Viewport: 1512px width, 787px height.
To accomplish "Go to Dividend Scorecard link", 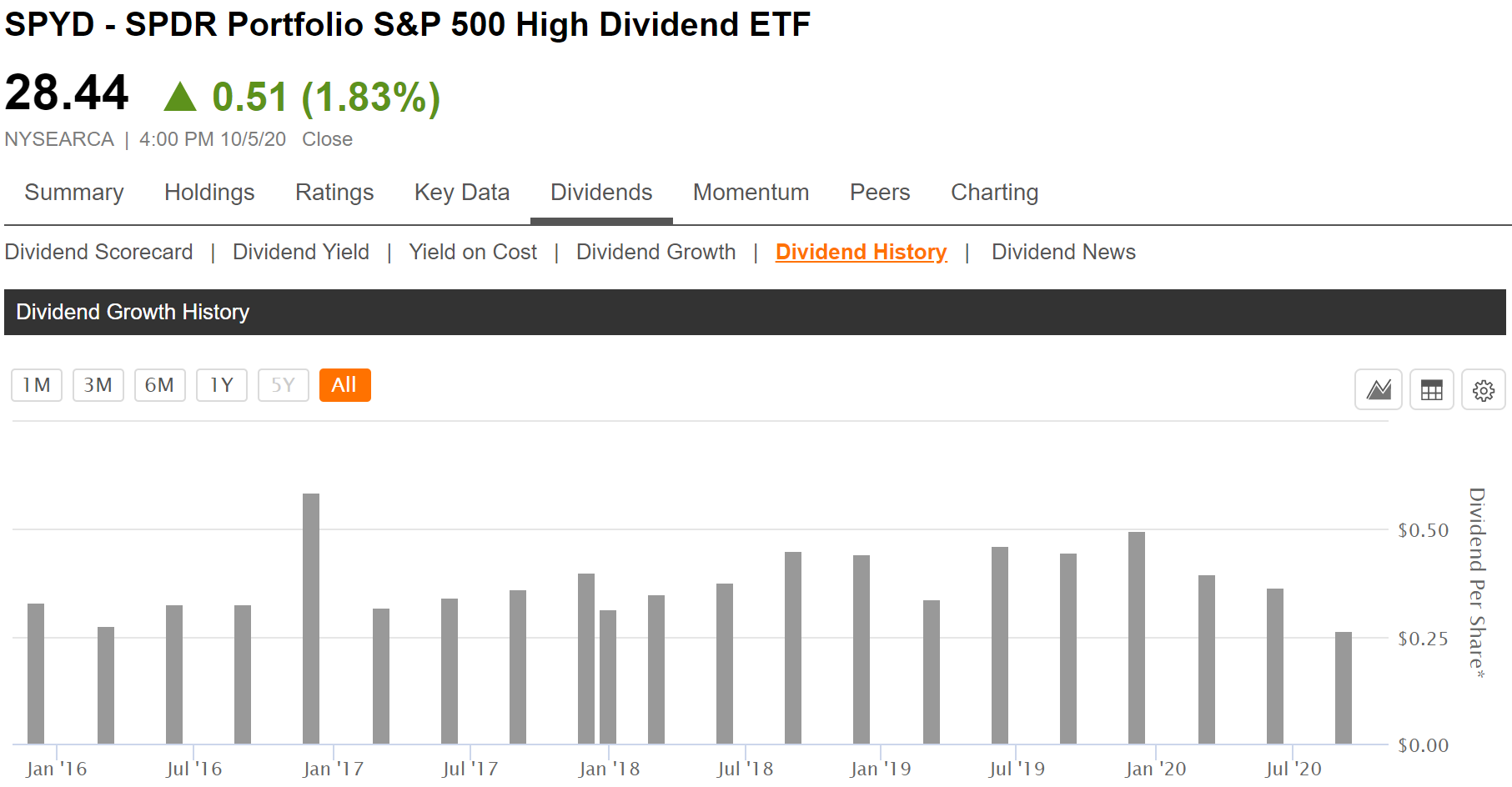I will pos(98,252).
